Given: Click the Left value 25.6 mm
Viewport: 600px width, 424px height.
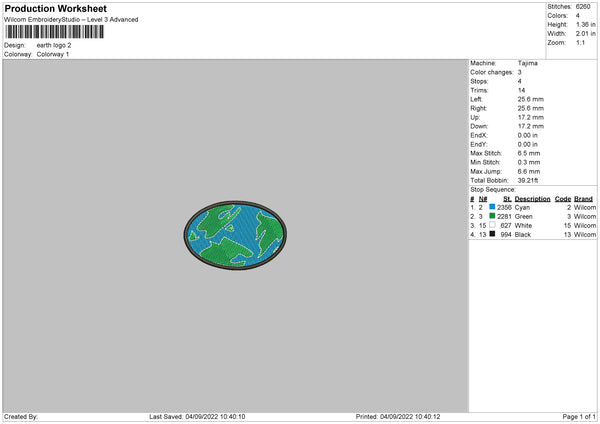Looking at the screenshot, I should click(531, 99).
